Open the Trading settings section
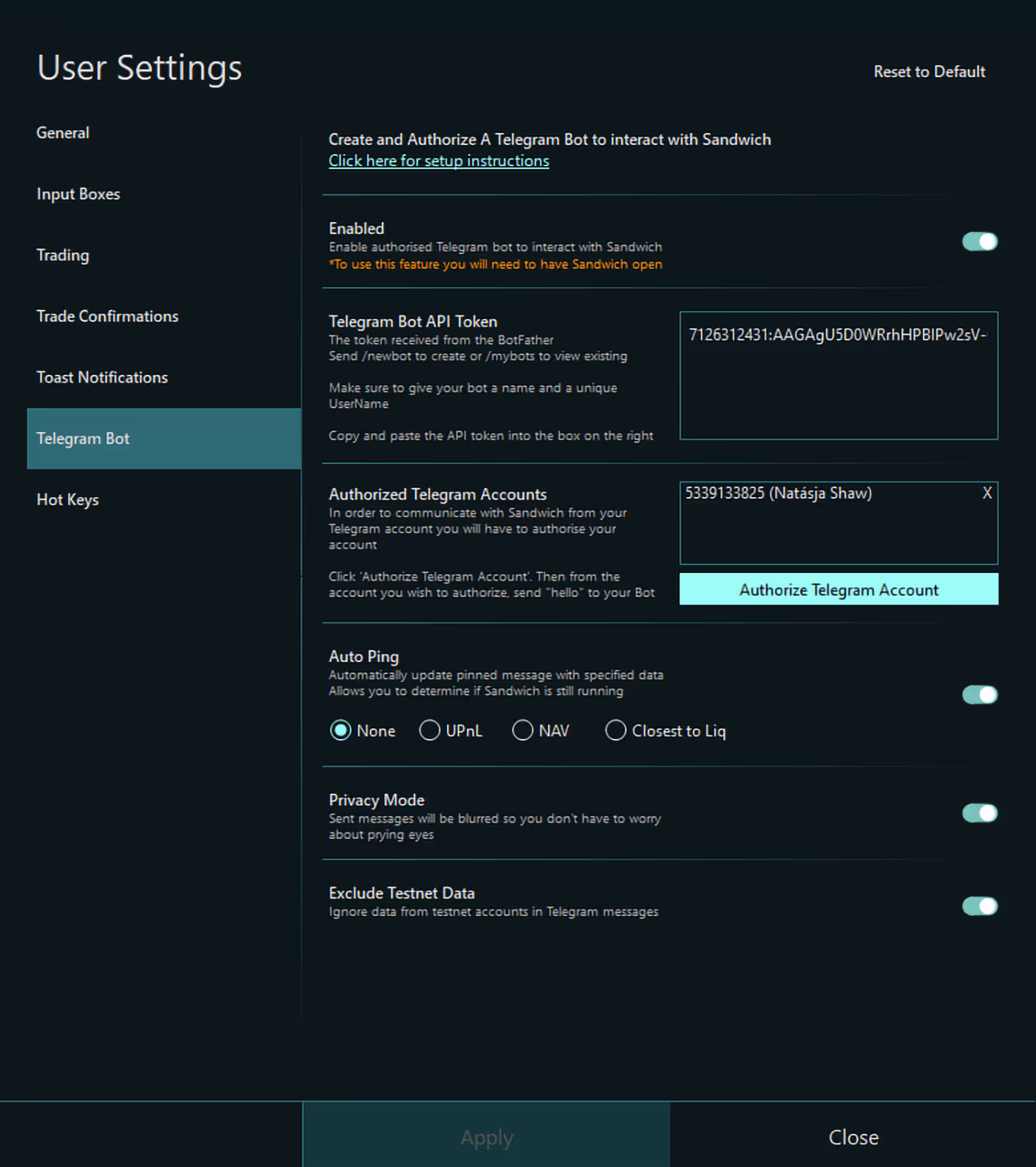This screenshot has width=1036, height=1167. [x=63, y=255]
